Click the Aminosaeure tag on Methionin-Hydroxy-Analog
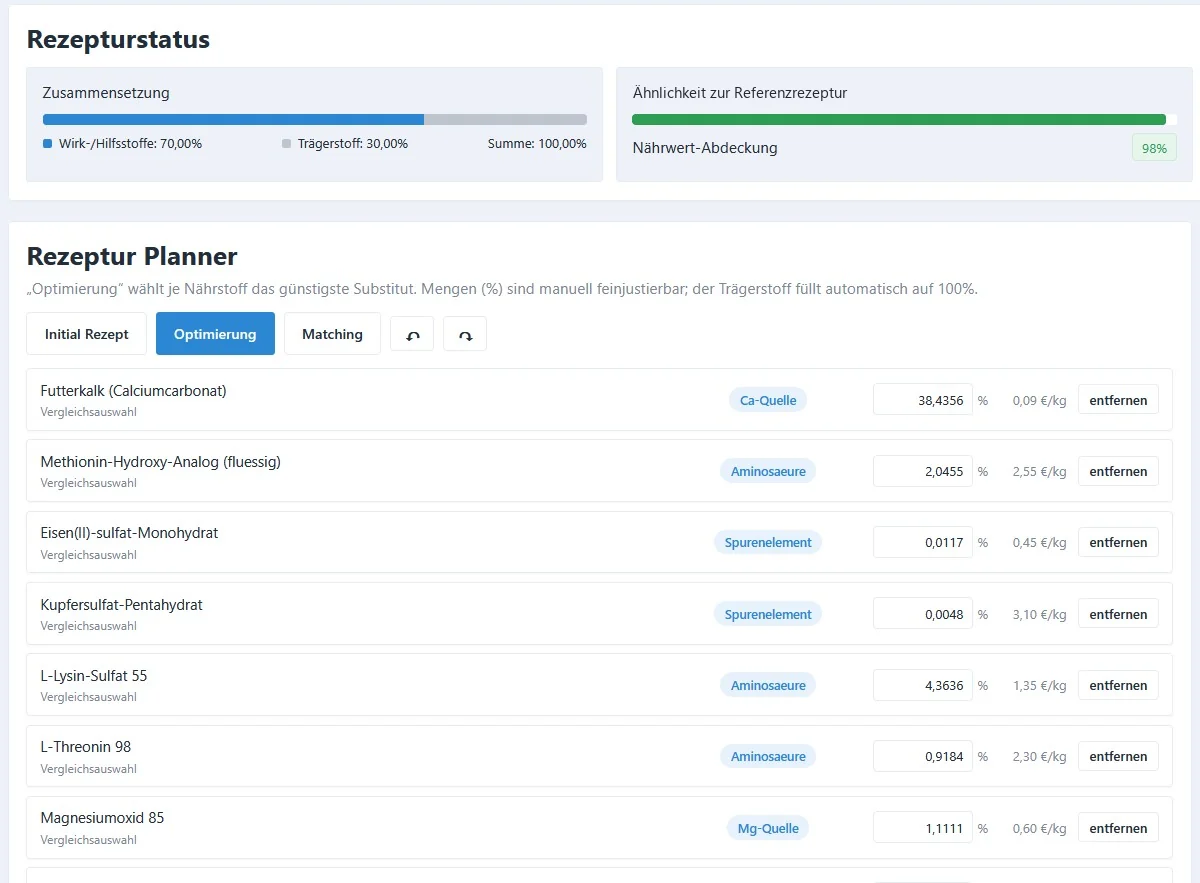Screen dimensions: 1200x883 pyautogui.click(x=767, y=471)
